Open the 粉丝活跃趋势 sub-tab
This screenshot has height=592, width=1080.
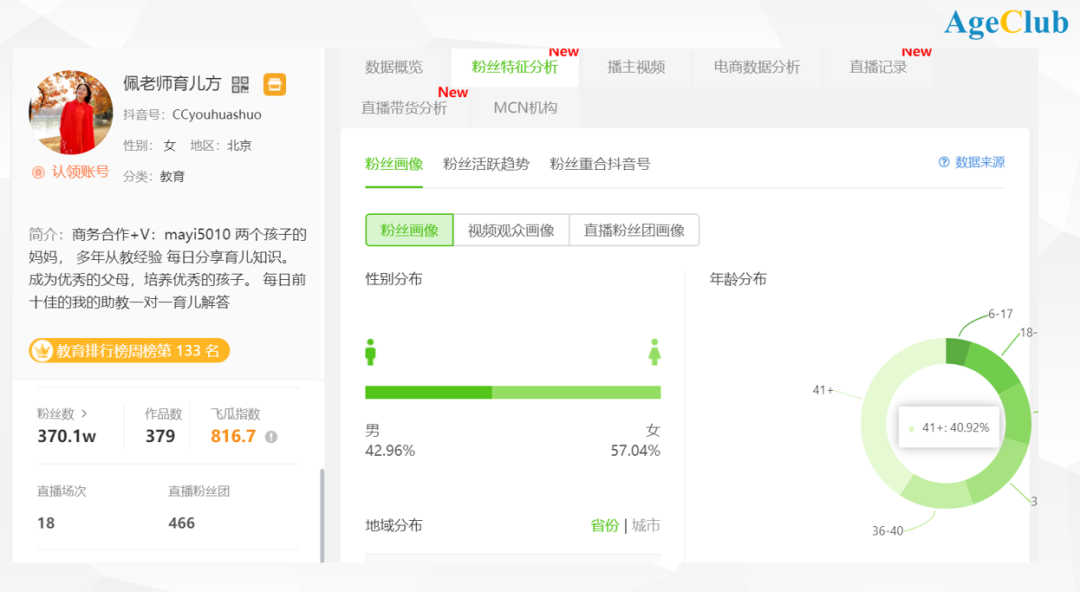click(x=486, y=164)
